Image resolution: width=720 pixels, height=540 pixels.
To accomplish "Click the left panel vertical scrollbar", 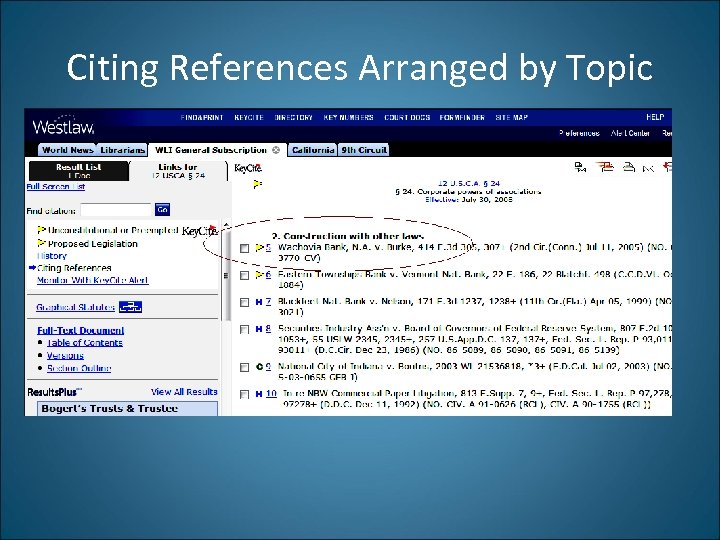I will (225, 271).
